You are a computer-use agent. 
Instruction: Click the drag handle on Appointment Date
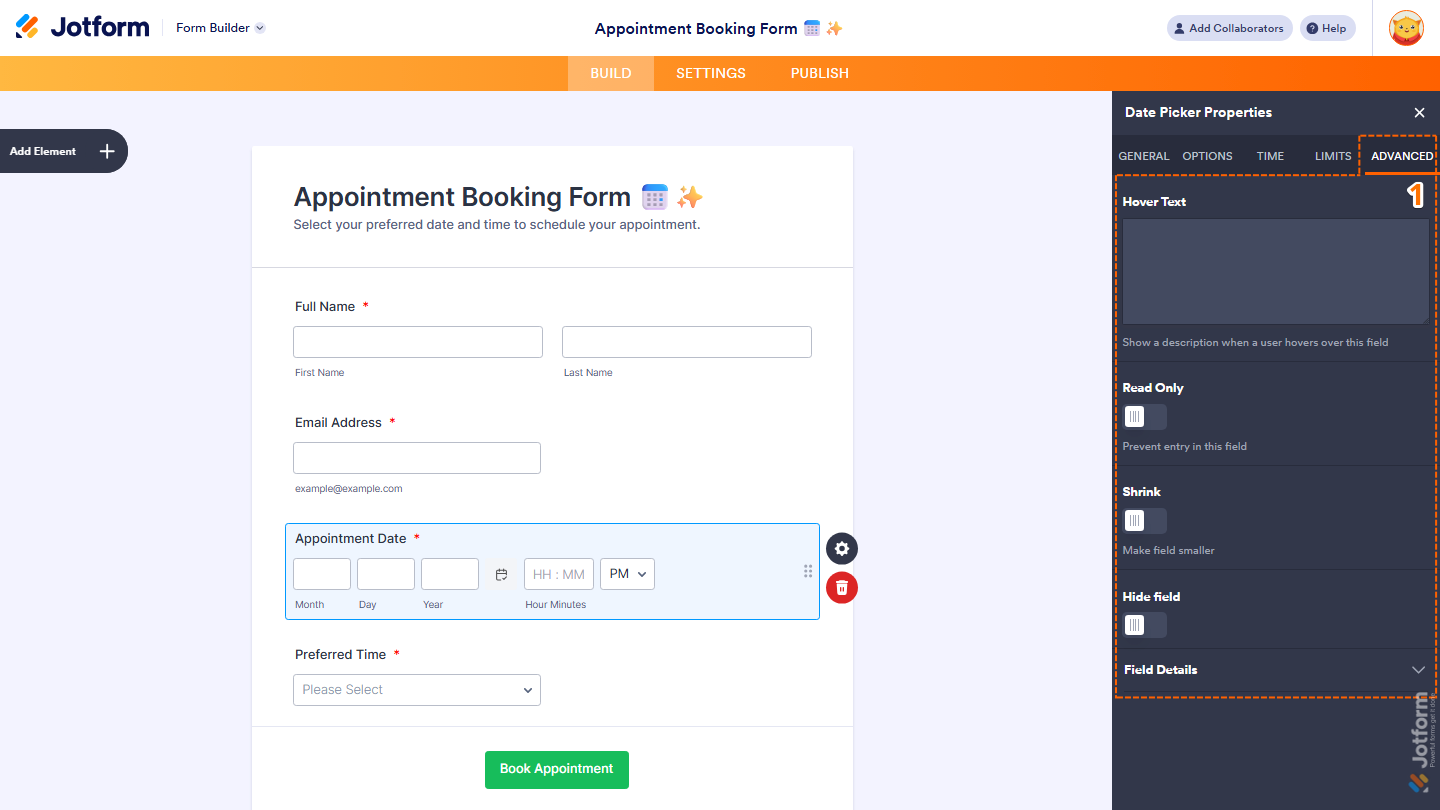click(808, 571)
